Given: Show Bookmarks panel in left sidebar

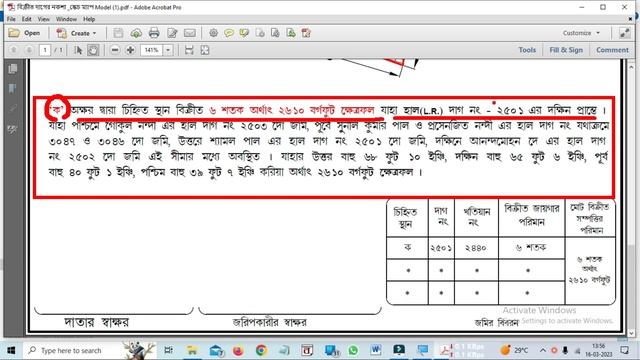Looking at the screenshot, I should (13, 89).
